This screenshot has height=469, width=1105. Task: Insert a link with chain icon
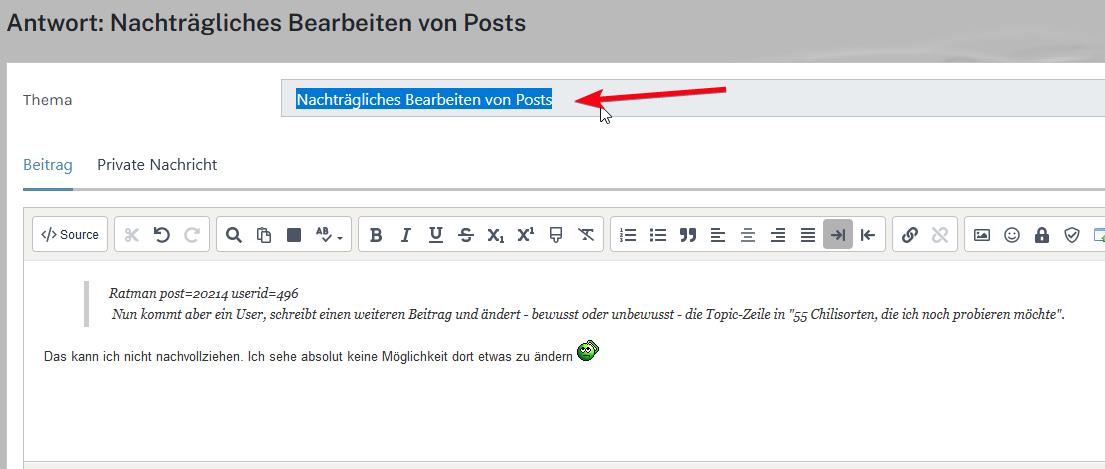click(x=910, y=235)
